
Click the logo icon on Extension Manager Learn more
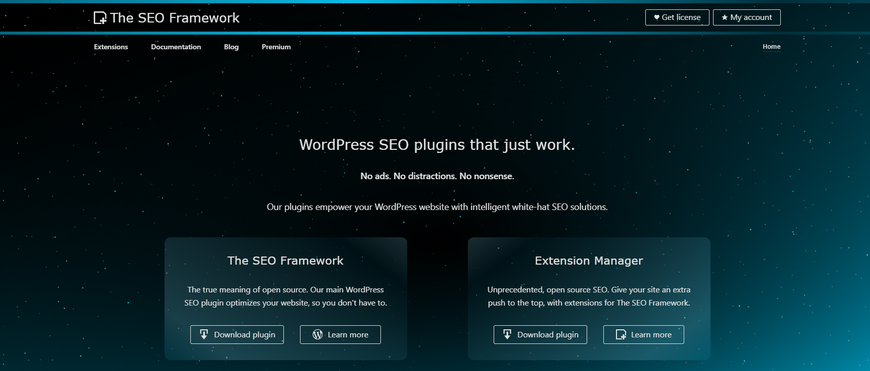pyautogui.click(x=621, y=334)
